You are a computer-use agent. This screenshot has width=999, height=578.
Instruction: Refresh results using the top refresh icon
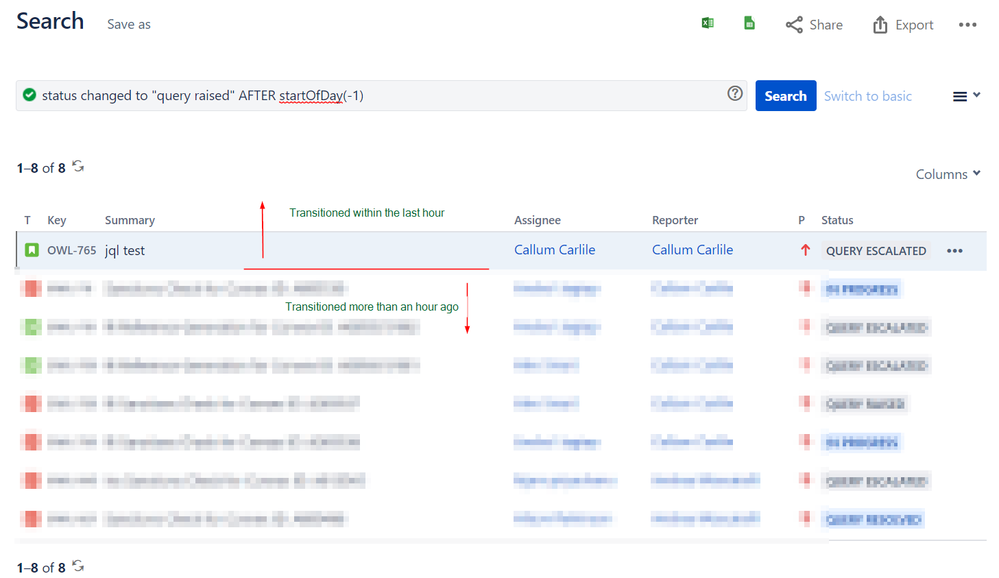(78, 167)
